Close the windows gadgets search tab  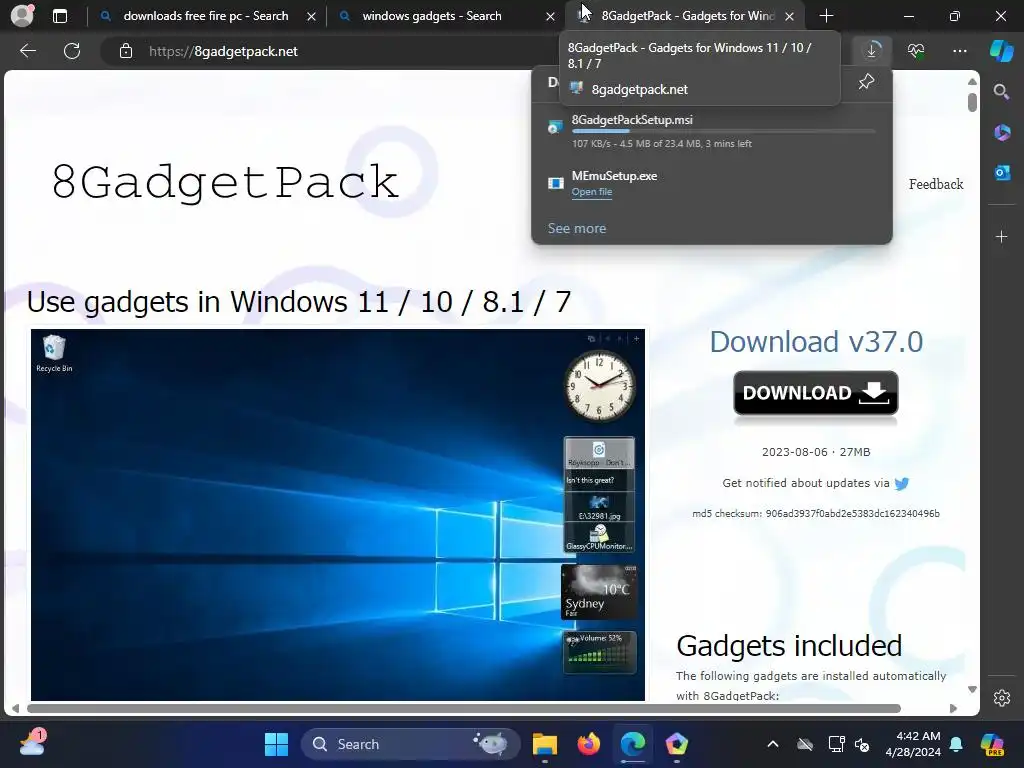551,16
